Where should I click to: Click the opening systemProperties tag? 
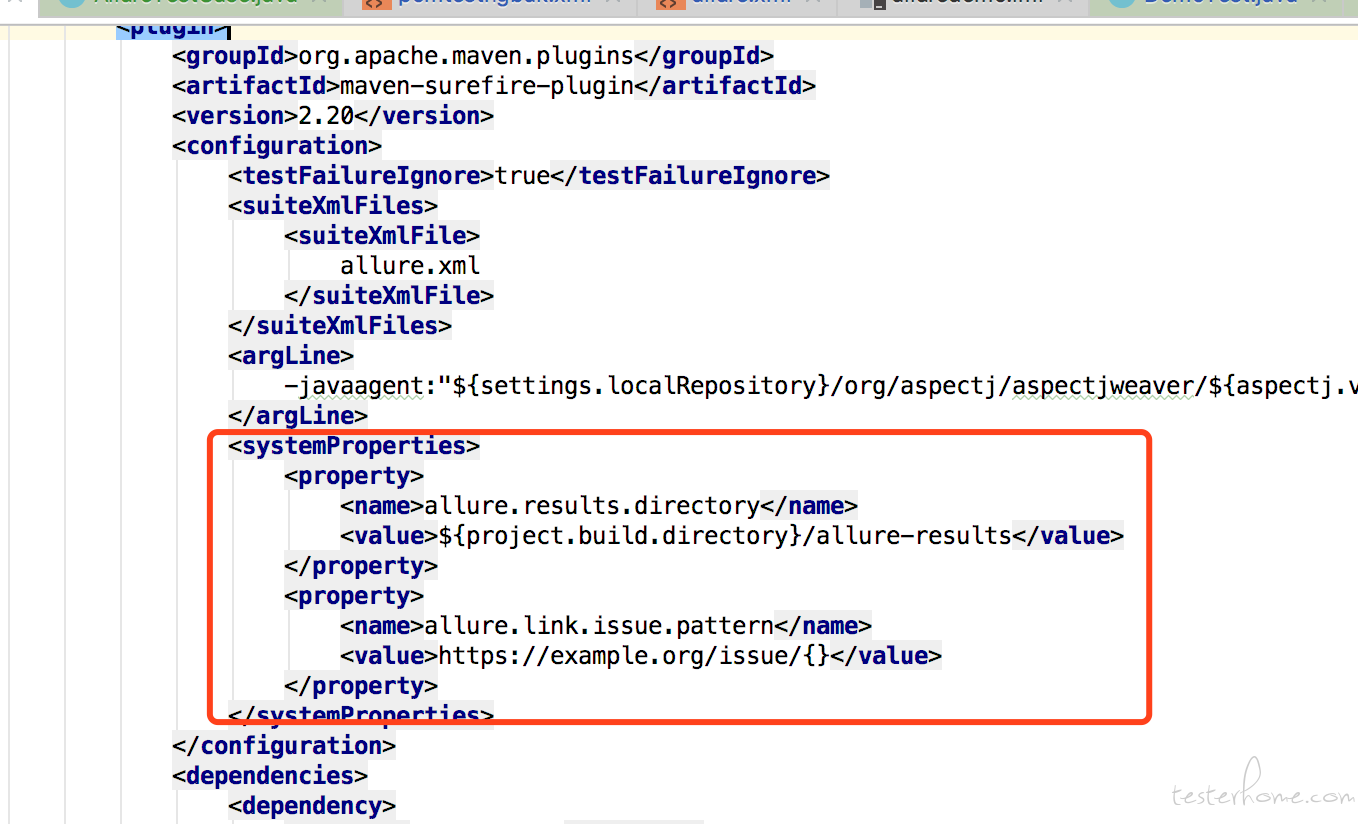tap(354, 445)
